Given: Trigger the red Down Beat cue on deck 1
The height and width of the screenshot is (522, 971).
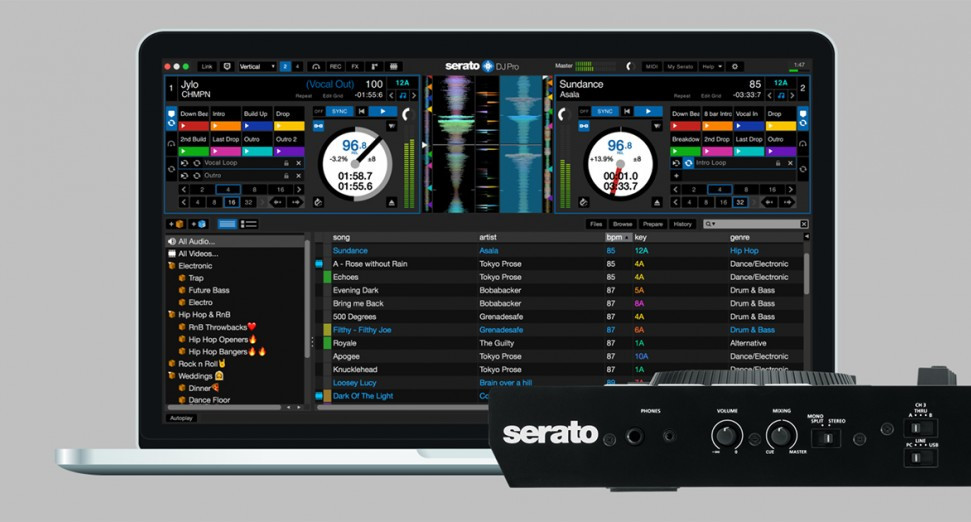Looking at the screenshot, I should pos(193,126).
